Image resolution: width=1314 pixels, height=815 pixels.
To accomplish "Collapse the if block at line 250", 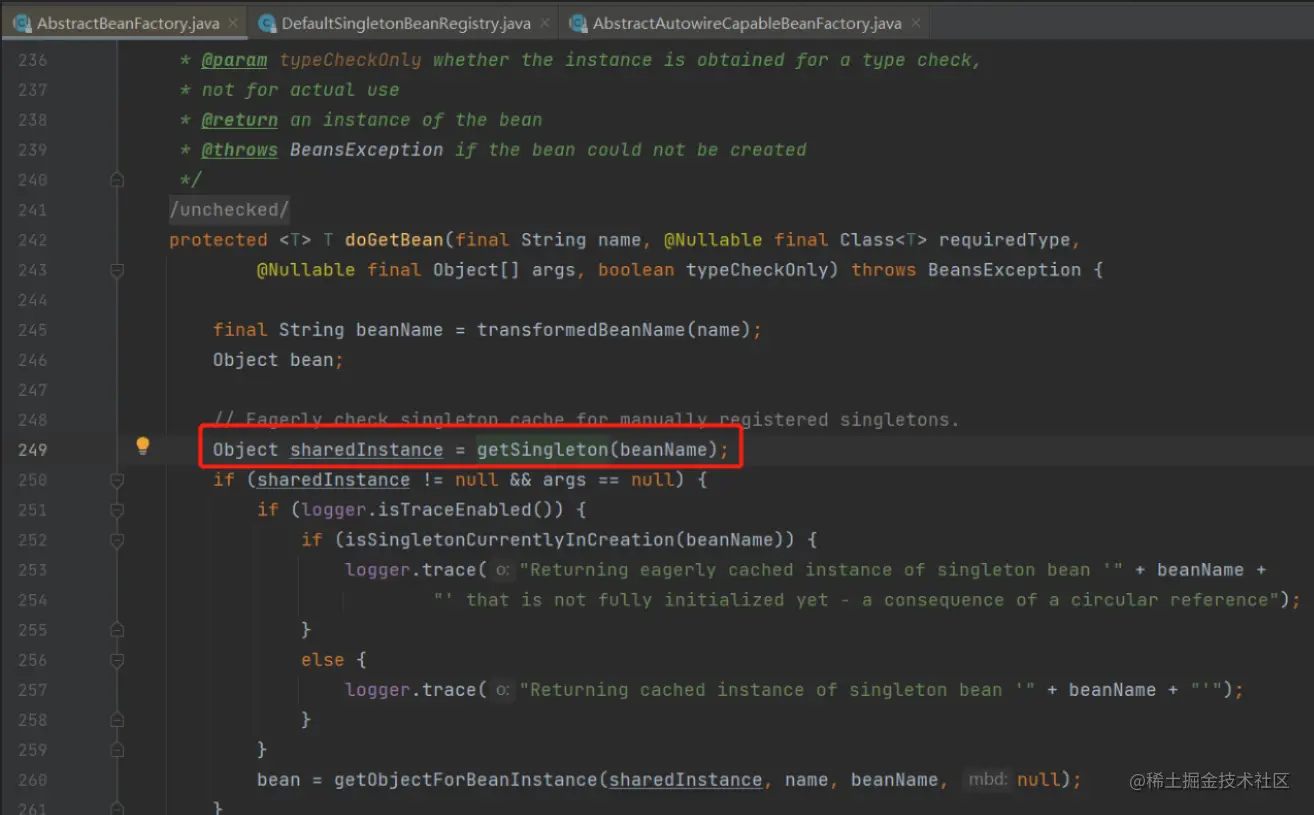I will (x=117, y=480).
